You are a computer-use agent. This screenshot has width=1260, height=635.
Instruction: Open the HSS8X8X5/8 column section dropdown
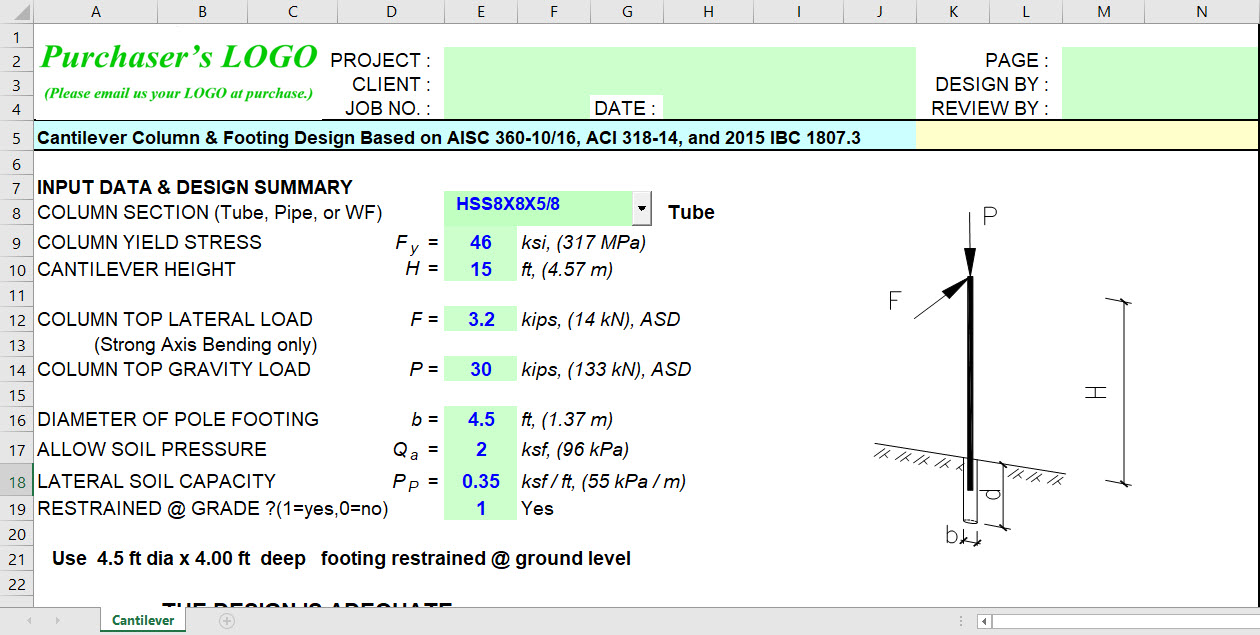[644, 208]
